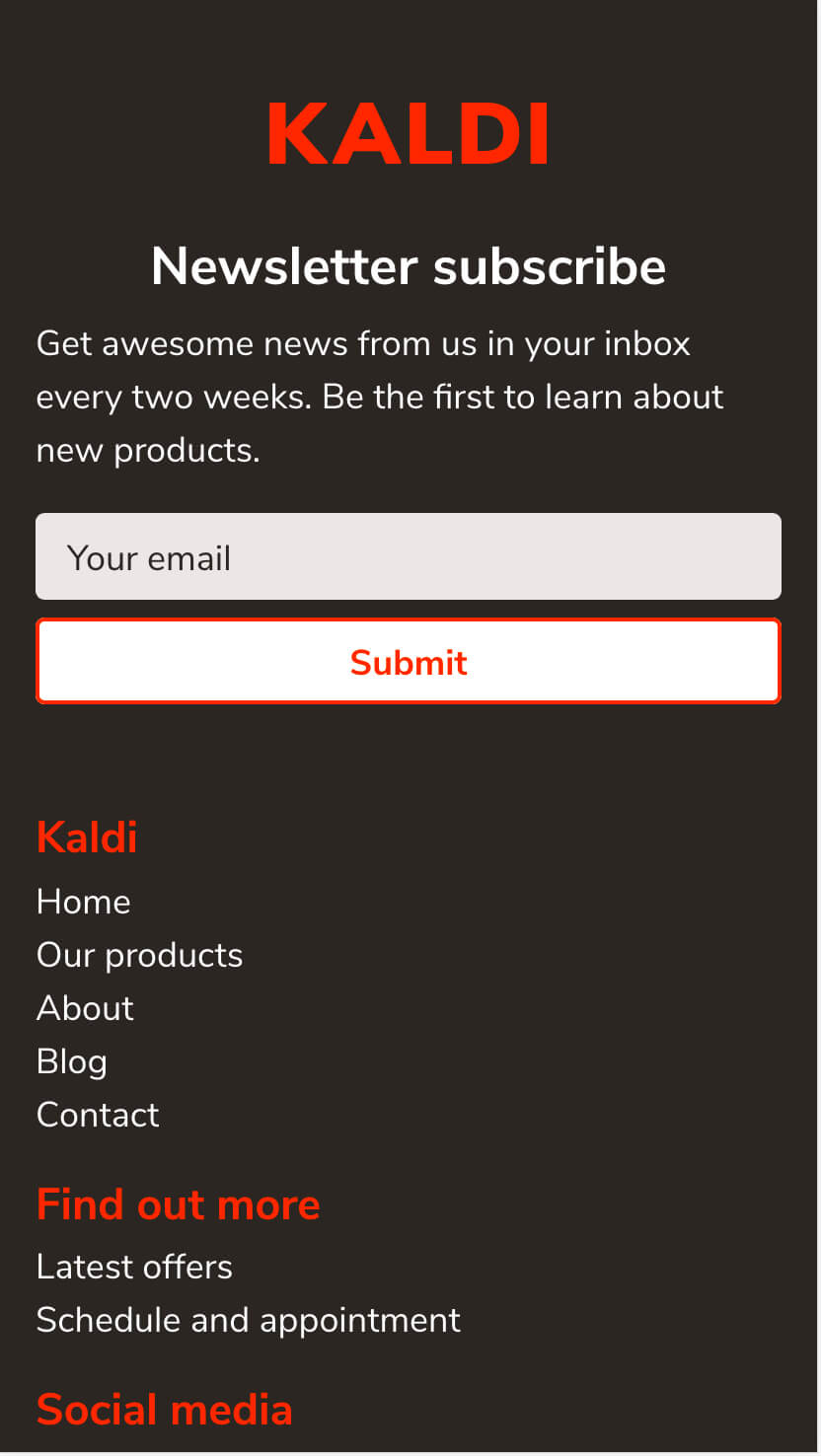Focus the 'Your email' input field
Image resolution: width=821 pixels, height=1456 pixels.
pyautogui.click(x=409, y=556)
